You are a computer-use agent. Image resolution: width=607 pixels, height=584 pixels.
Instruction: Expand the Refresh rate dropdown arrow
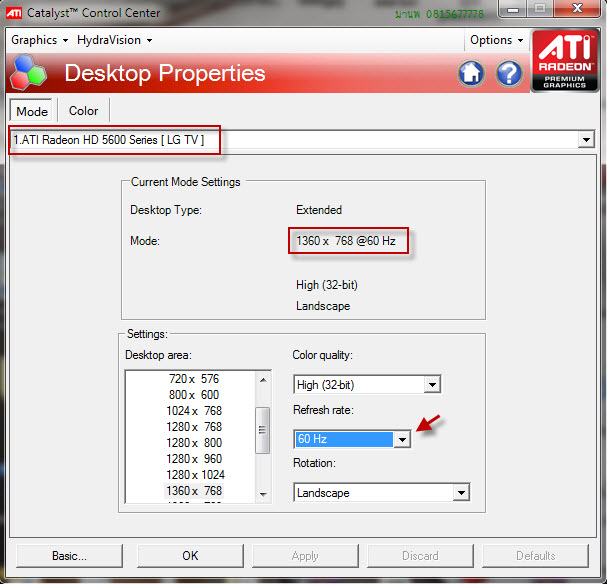[x=402, y=439]
